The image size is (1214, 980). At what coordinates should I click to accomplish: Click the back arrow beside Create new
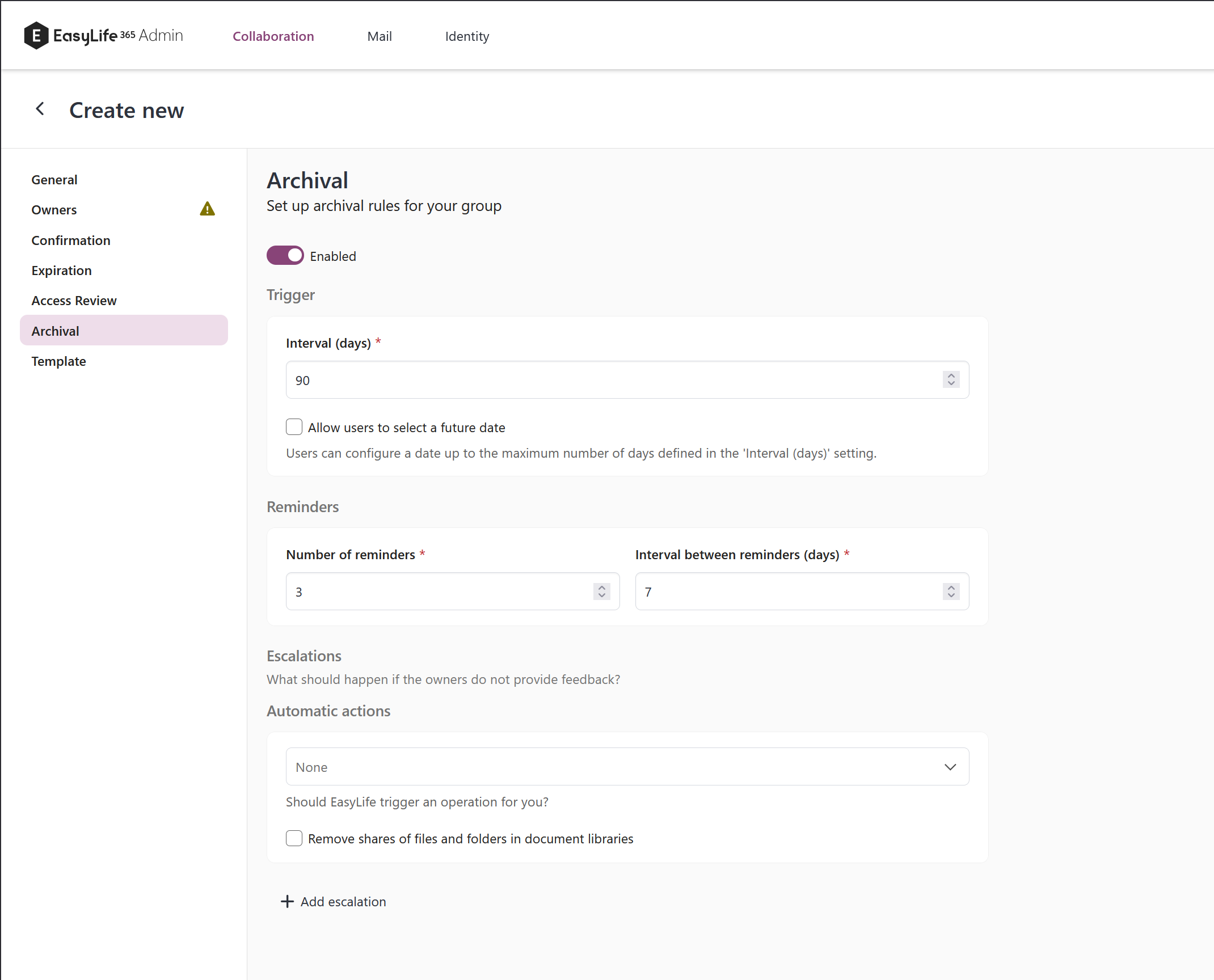pos(40,109)
